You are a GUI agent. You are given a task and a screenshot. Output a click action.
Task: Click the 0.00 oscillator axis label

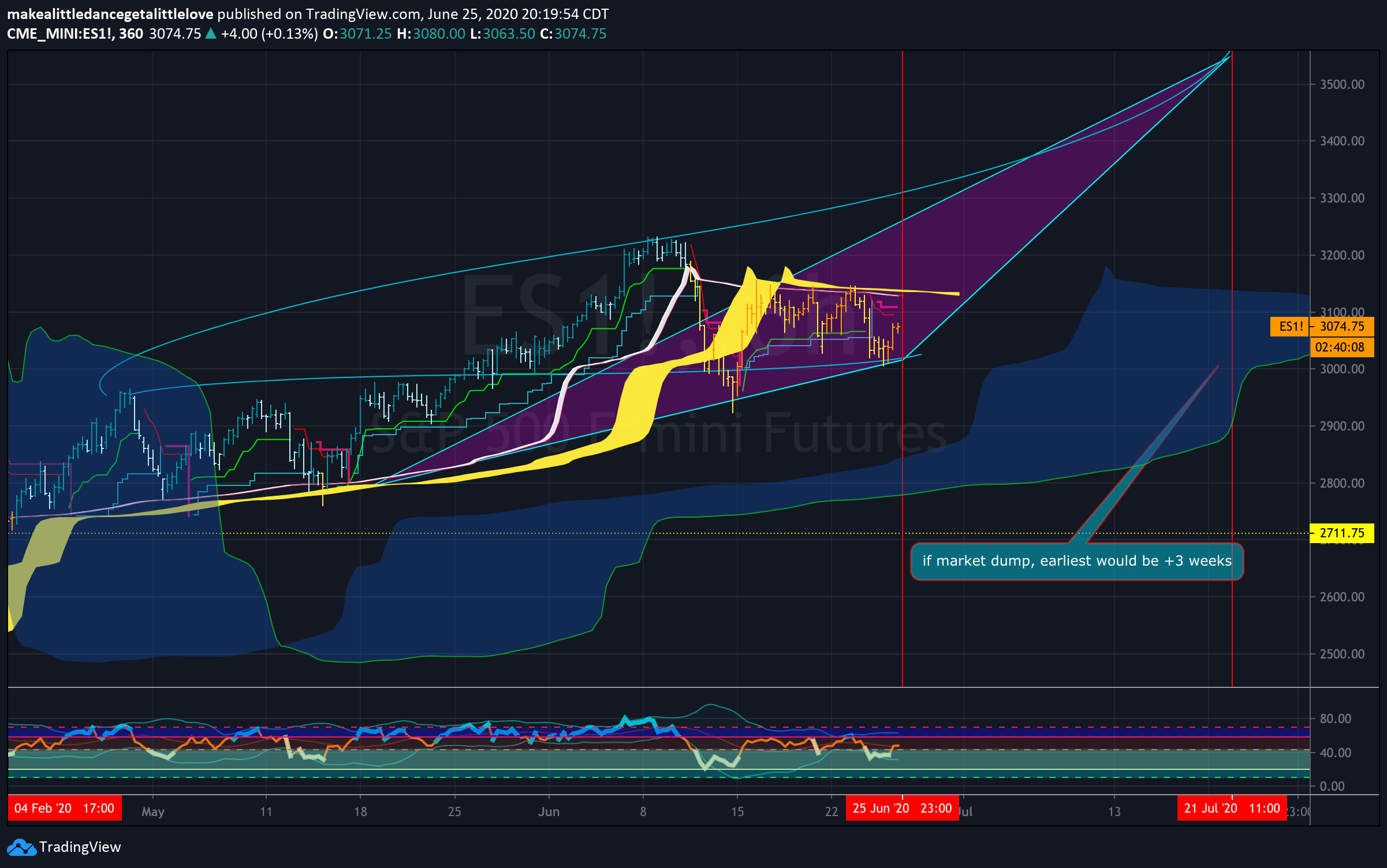pyautogui.click(x=1332, y=786)
